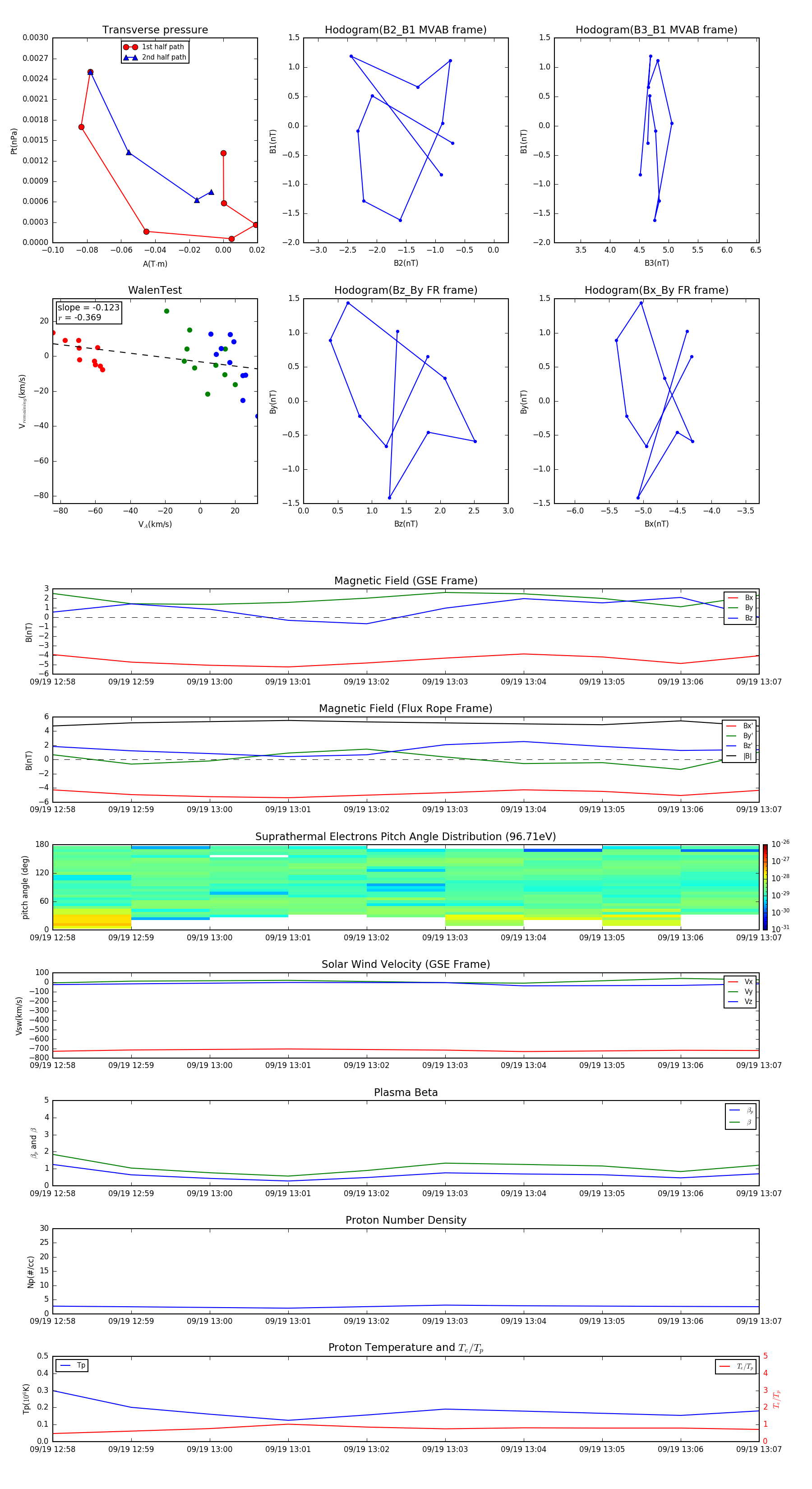Screen dimensions: 812x1489
Task: Click the 'Tp(10^6K)' y-axis label
Action: click(26, 1399)
